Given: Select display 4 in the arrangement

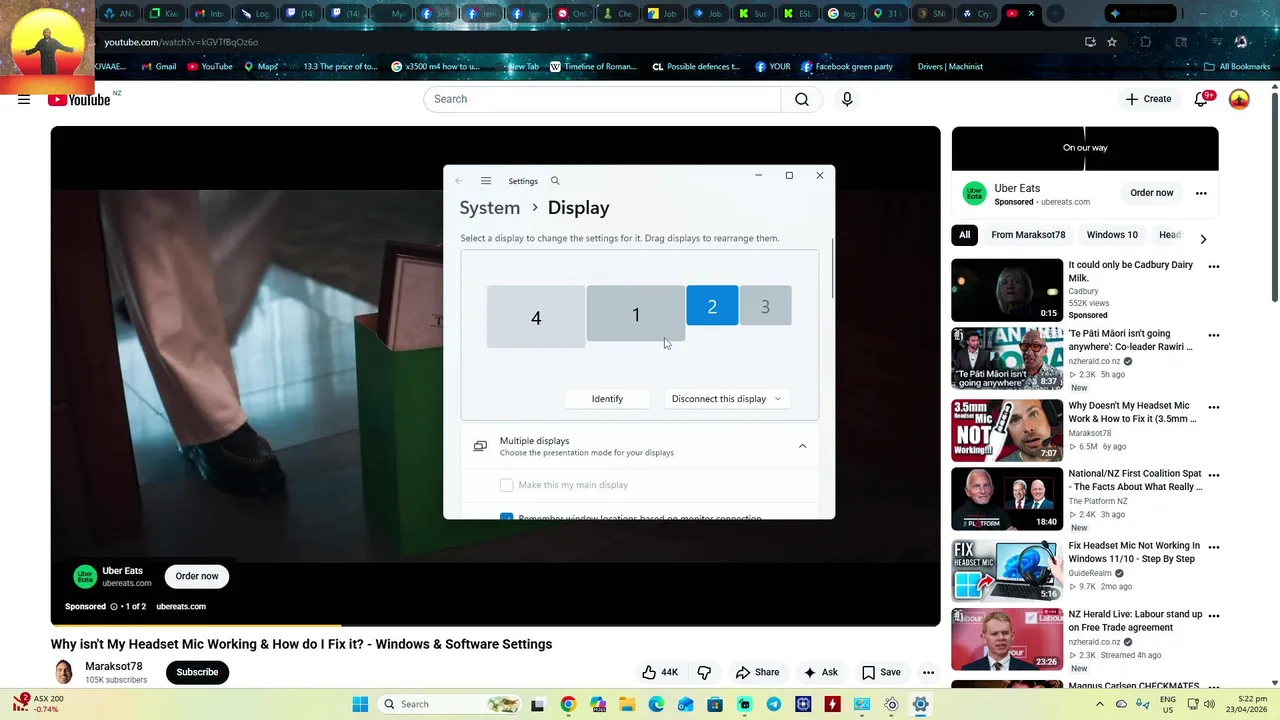Looking at the screenshot, I should pos(536,317).
